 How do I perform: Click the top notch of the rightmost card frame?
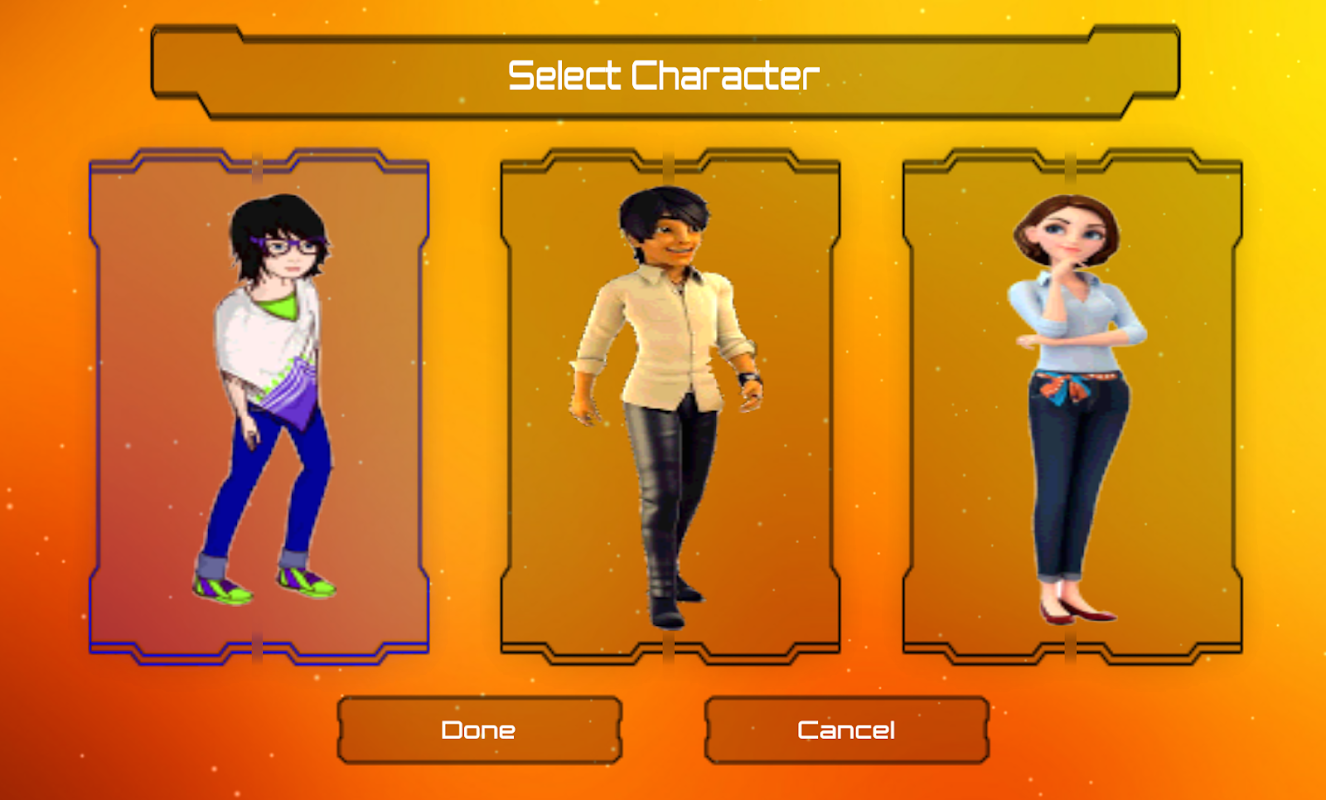pos(1070,161)
